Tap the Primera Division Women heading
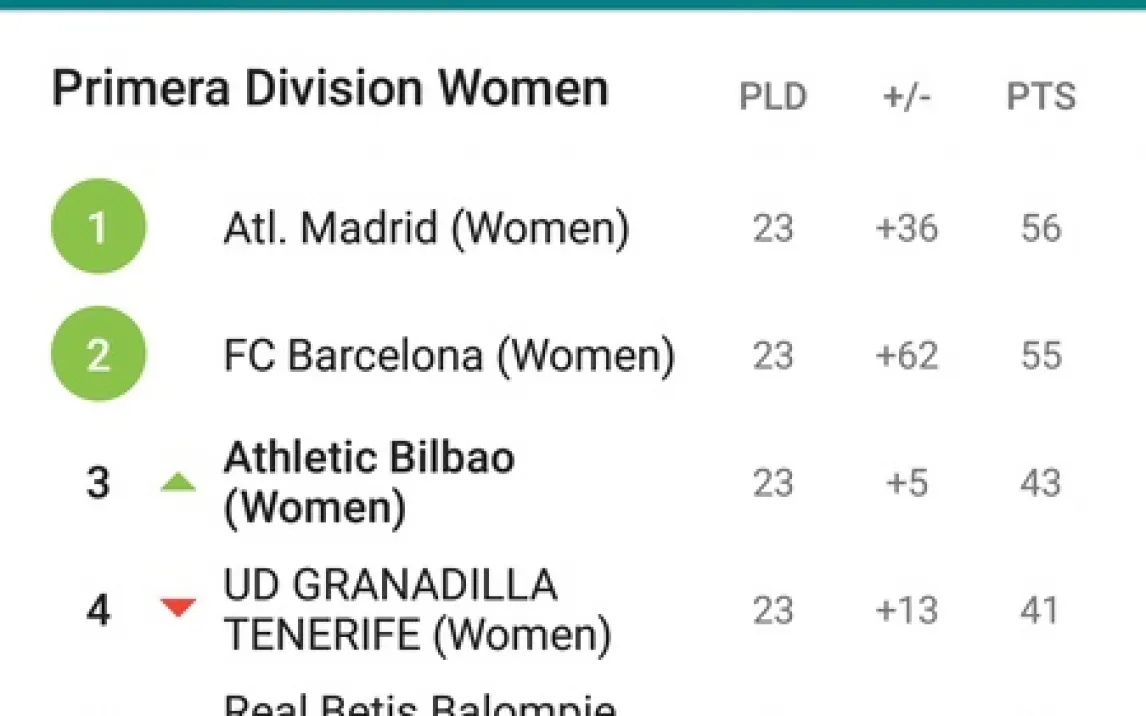This screenshot has height=716, width=1146. click(330, 88)
